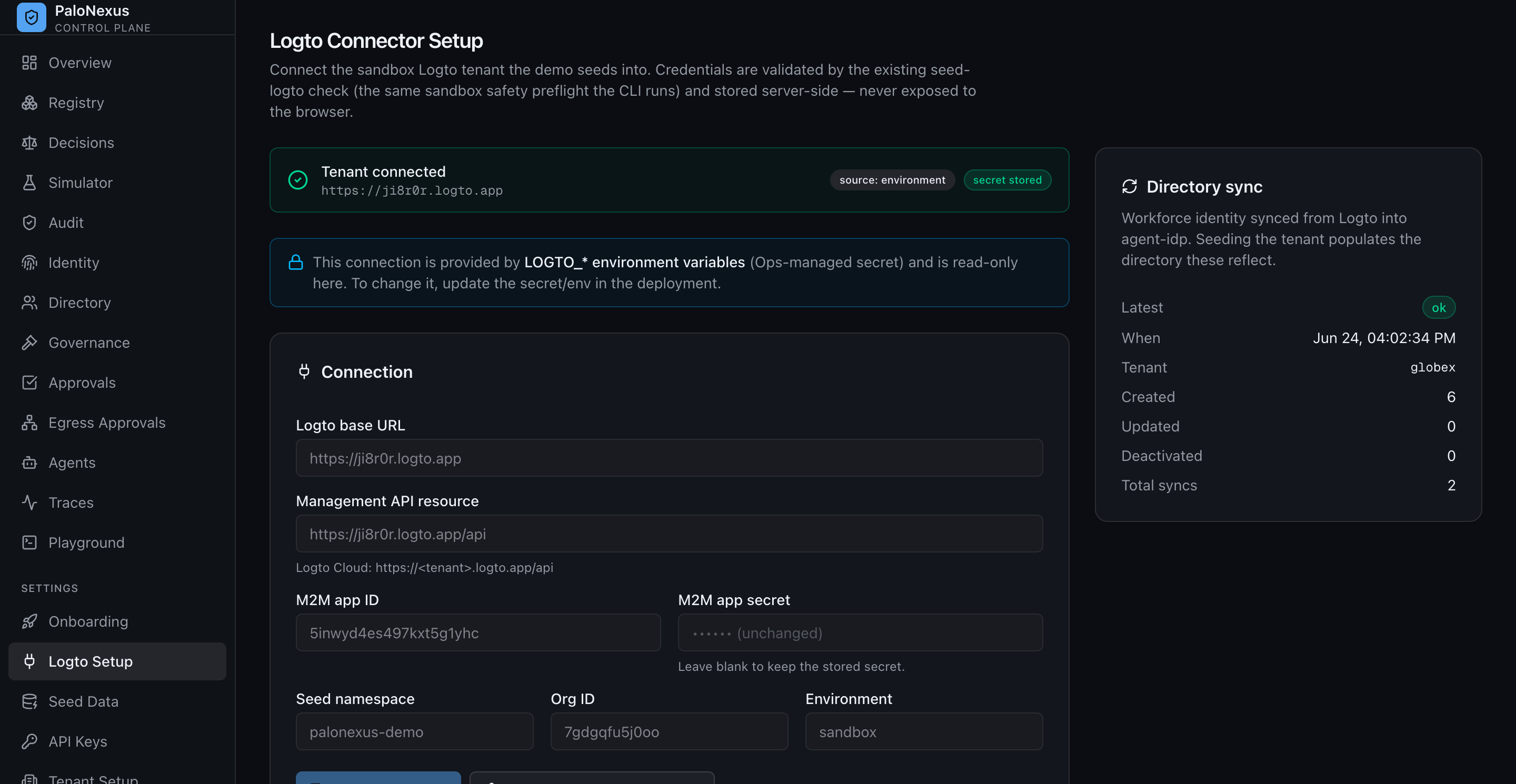Image resolution: width=1516 pixels, height=784 pixels.
Task: Click the API Keys key icon
Action: [29, 742]
